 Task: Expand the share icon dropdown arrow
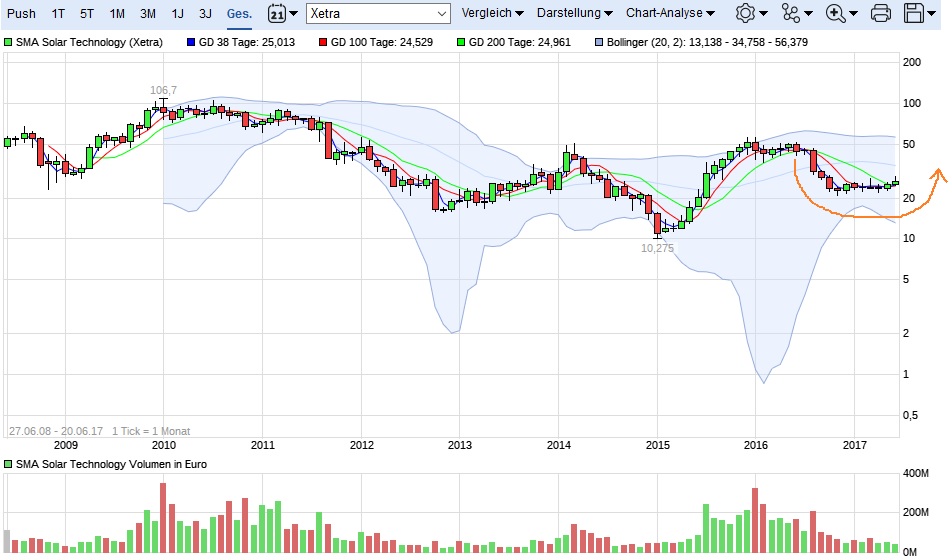click(808, 13)
